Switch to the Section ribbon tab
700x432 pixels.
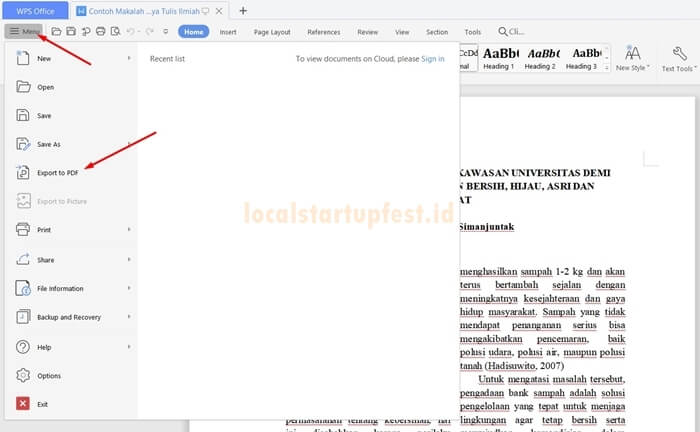click(437, 32)
